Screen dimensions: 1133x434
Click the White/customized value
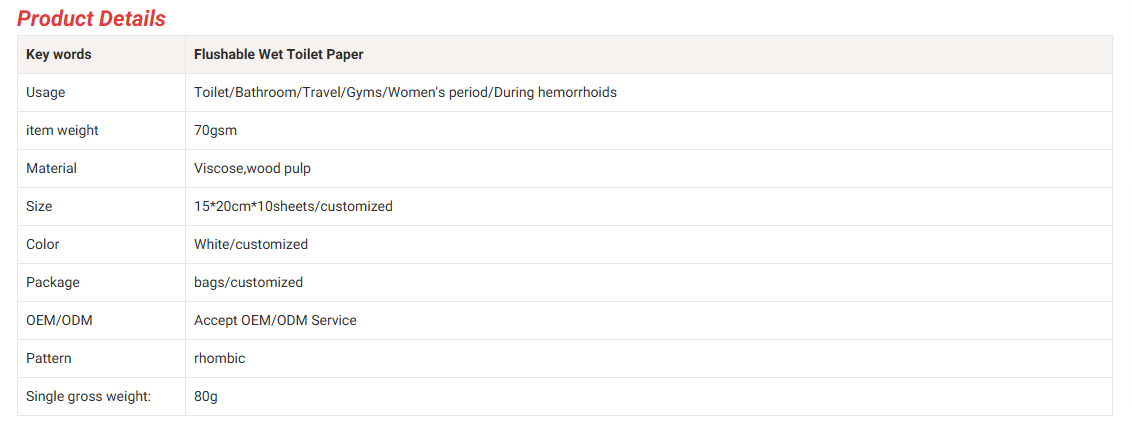(251, 245)
